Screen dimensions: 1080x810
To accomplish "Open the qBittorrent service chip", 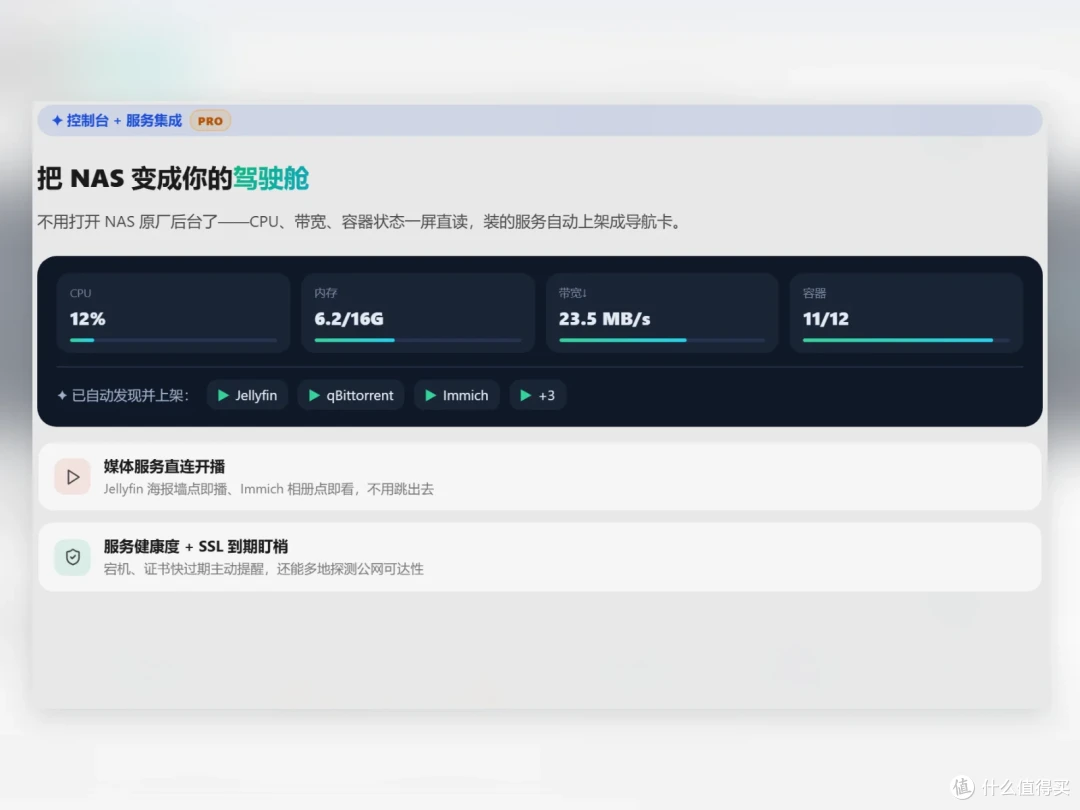I will [351, 395].
